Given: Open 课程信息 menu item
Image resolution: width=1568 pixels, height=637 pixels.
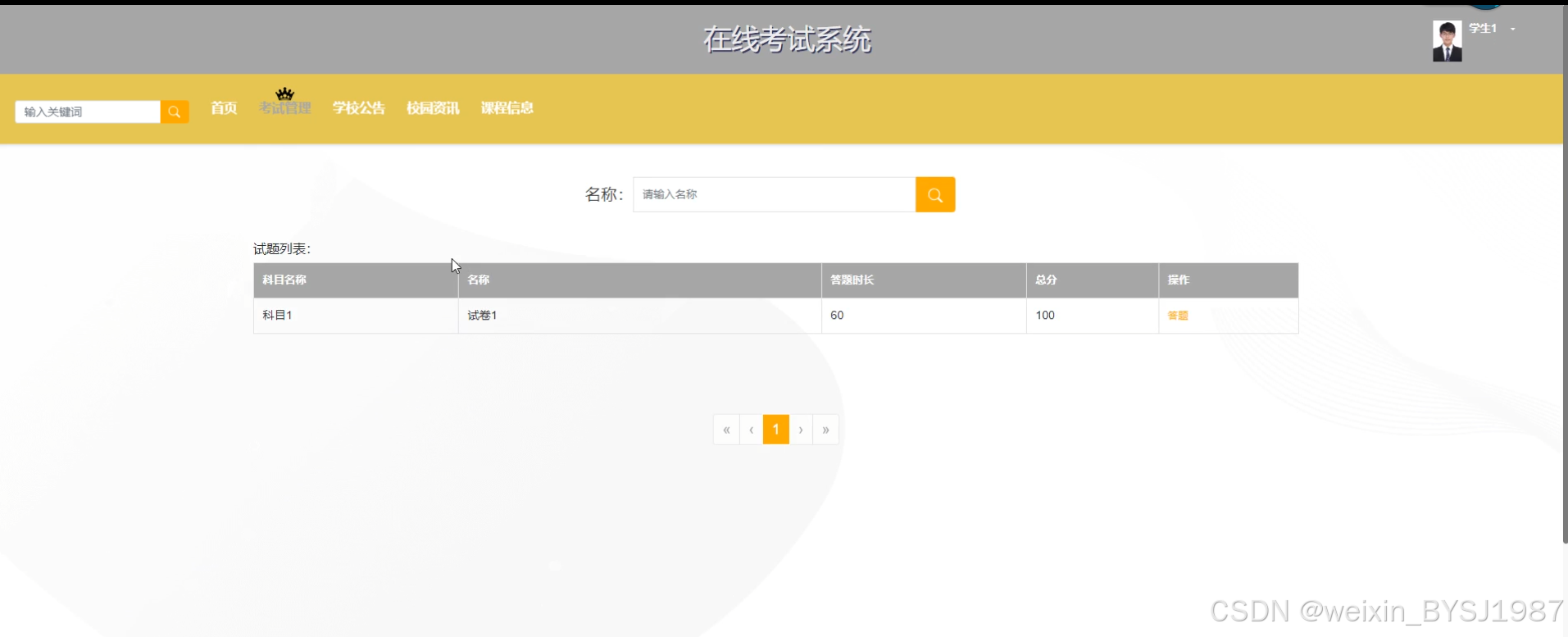Looking at the screenshot, I should pyautogui.click(x=507, y=108).
